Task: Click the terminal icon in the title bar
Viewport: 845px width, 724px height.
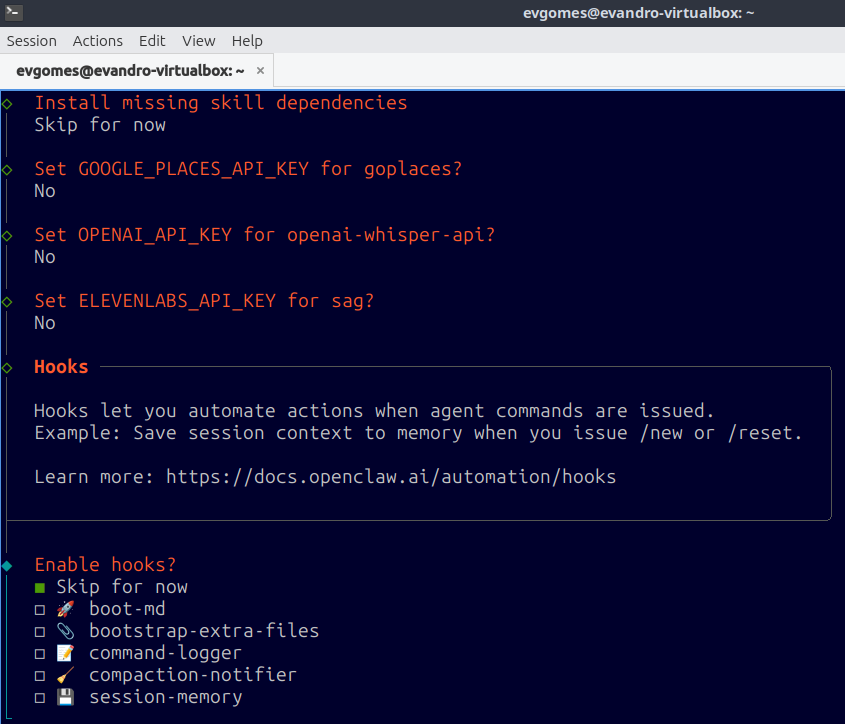Action: click(13, 12)
